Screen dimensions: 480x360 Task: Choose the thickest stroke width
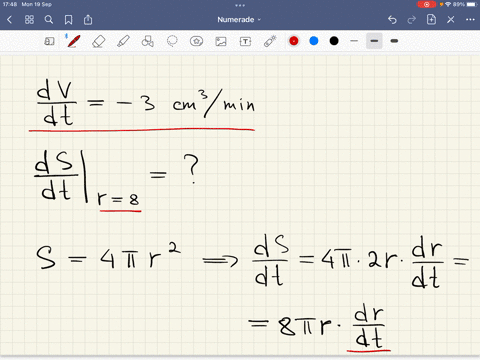394,41
